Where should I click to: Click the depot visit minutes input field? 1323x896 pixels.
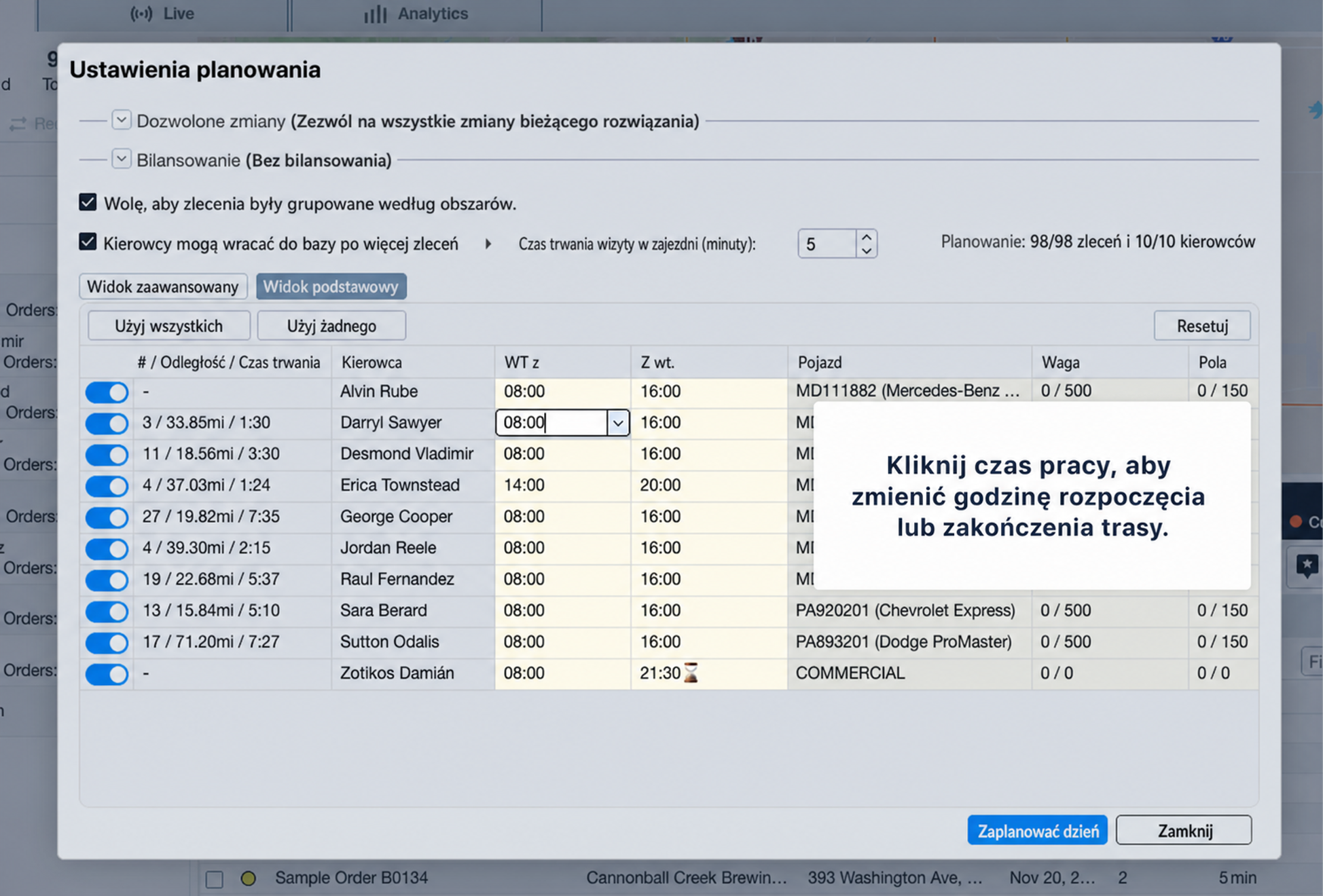[x=827, y=244]
